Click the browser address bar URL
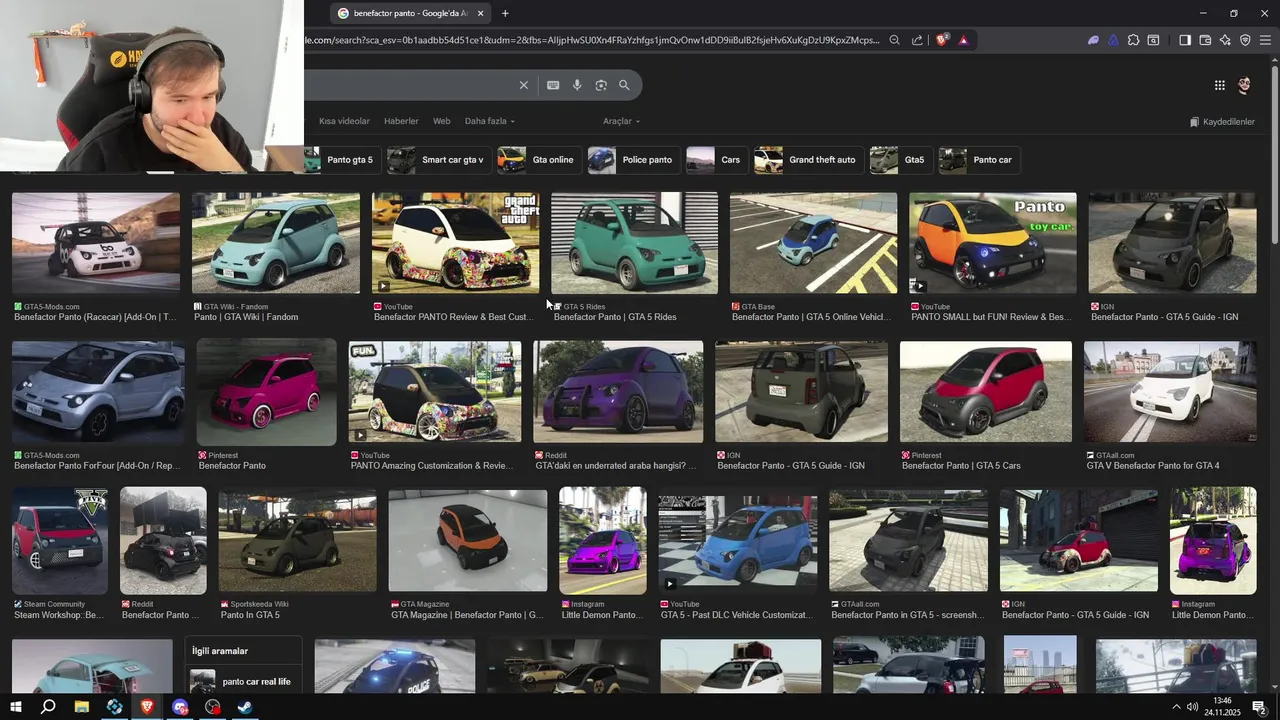The width and height of the screenshot is (1280, 720). (592, 40)
